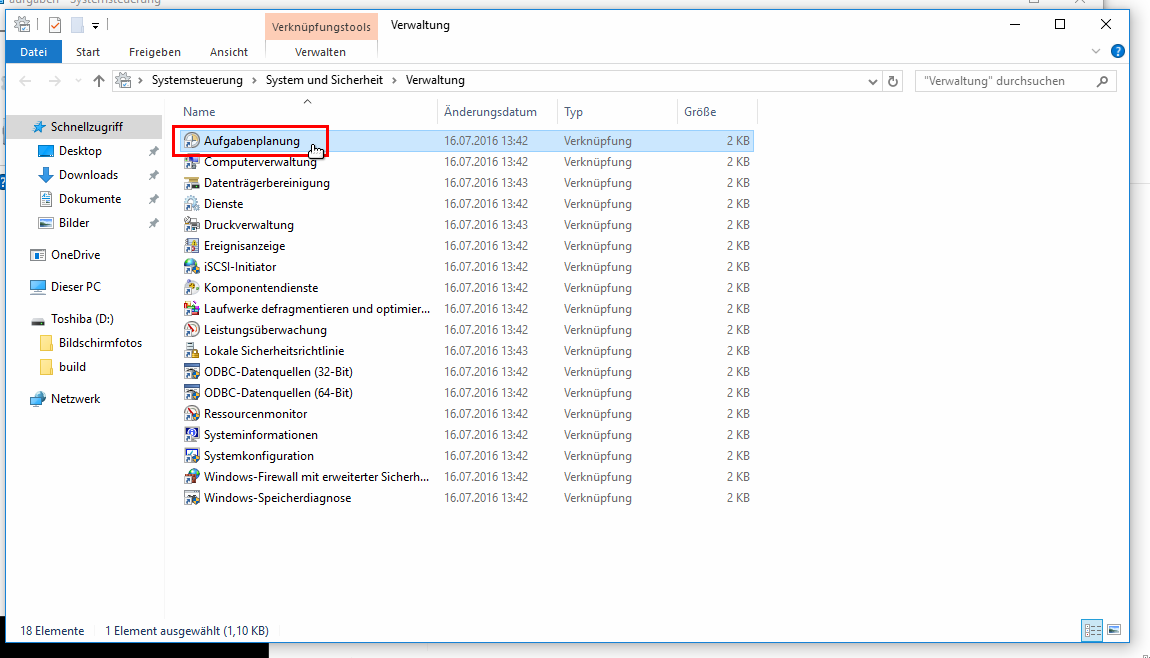Image resolution: width=1150 pixels, height=658 pixels.
Task: Select the ODBC-Datenquellen (64-Bit) icon
Action: pyautogui.click(x=191, y=392)
